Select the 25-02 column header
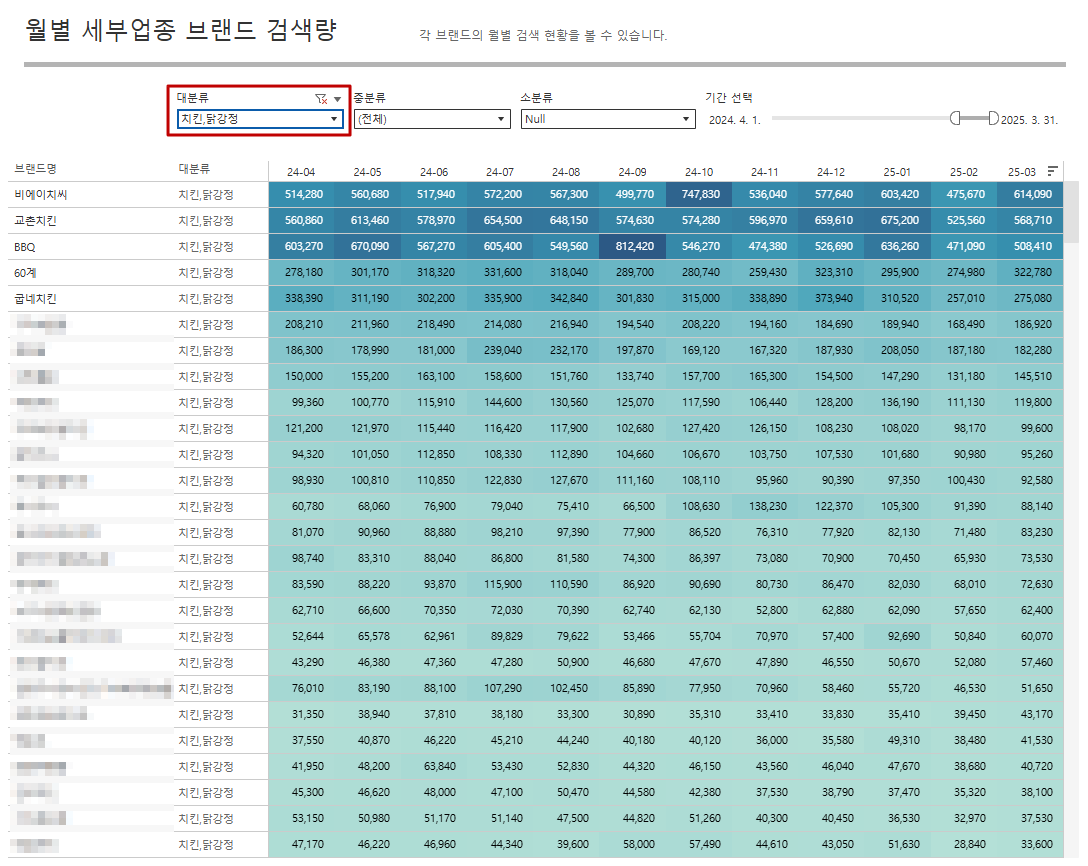Viewport: 1088px width, 866px height. click(x=964, y=172)
